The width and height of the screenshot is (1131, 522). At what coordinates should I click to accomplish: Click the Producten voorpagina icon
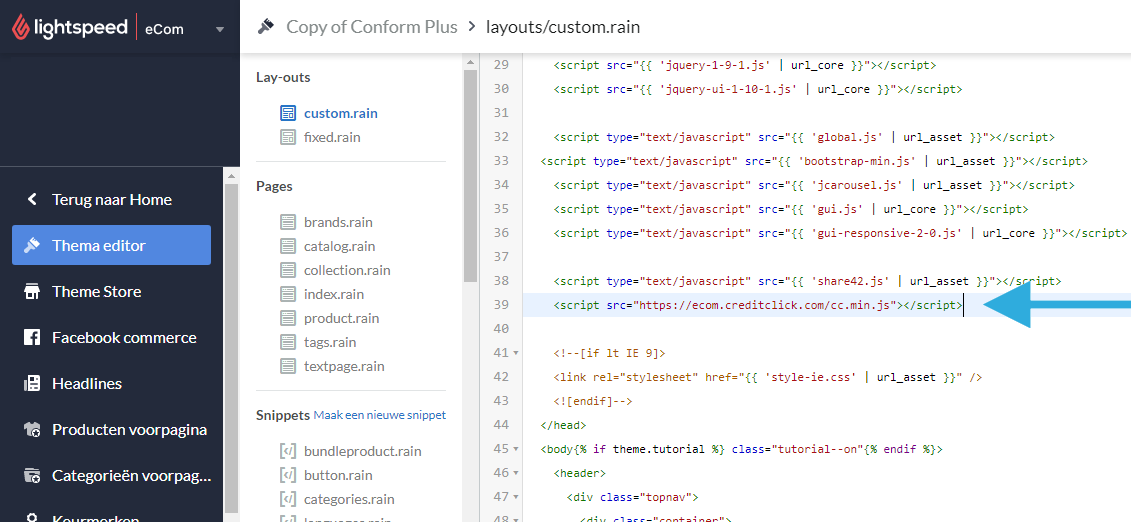pos(32,429)
